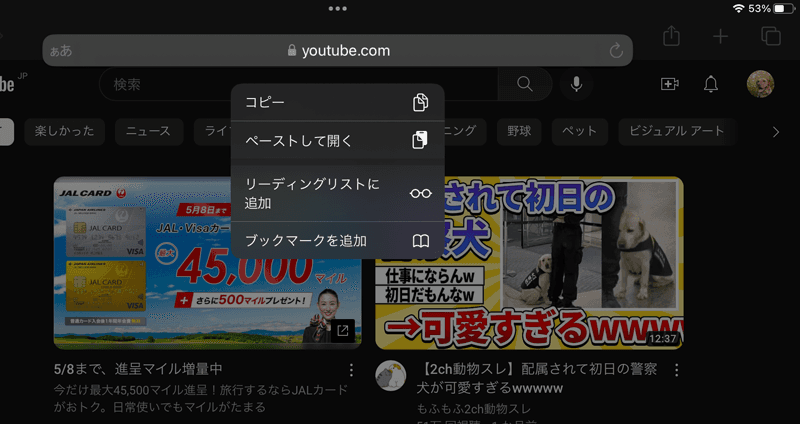800x424 pixels.
Task: Open the Safari tab overview icon
Action: [771, 36]
